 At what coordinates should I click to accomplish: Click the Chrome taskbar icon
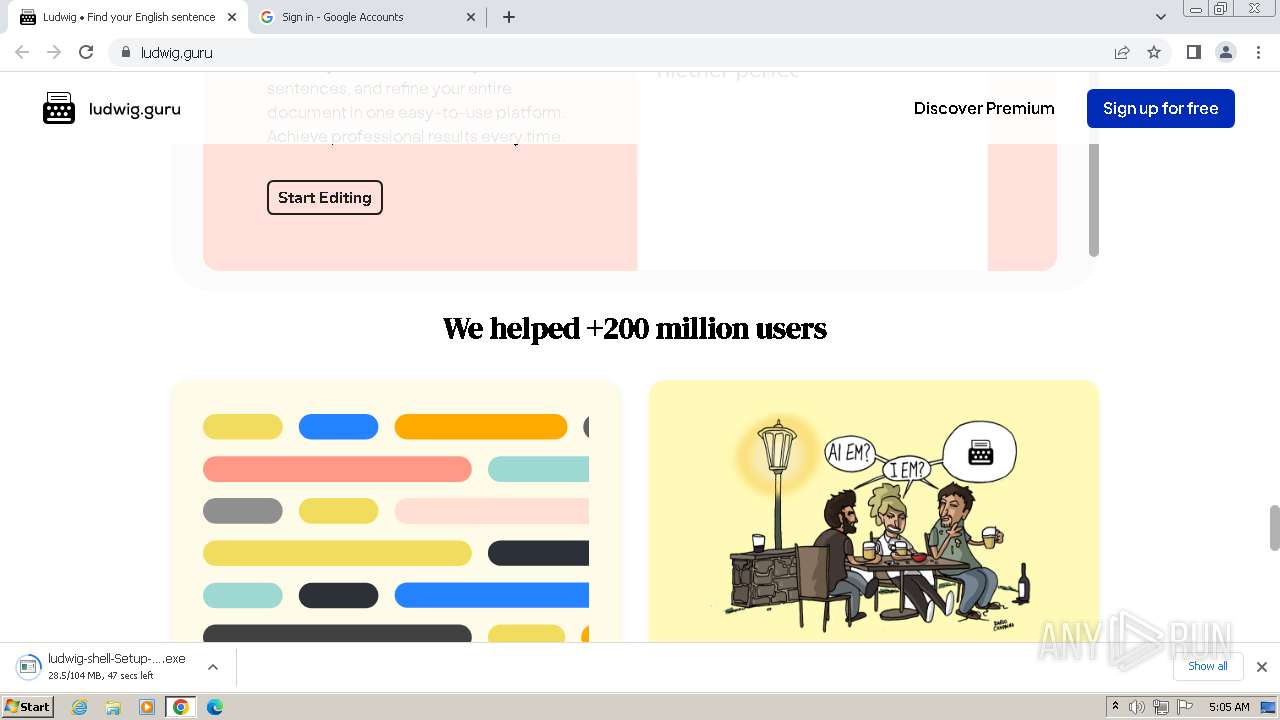180,707
